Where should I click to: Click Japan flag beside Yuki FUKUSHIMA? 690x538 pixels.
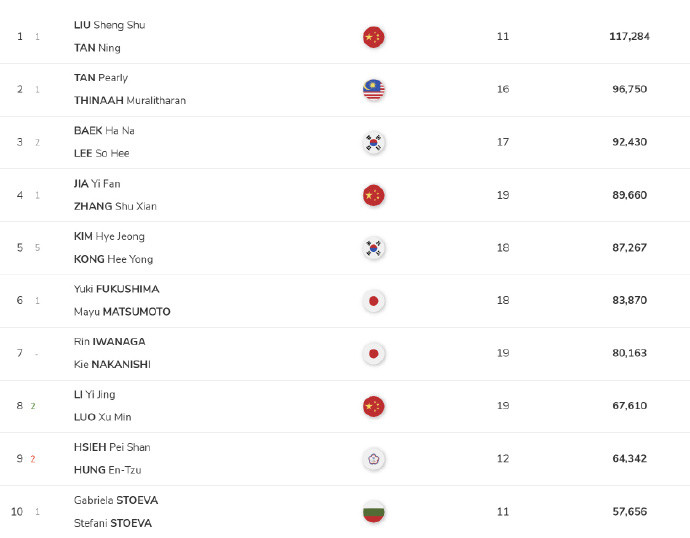point(373,300)
